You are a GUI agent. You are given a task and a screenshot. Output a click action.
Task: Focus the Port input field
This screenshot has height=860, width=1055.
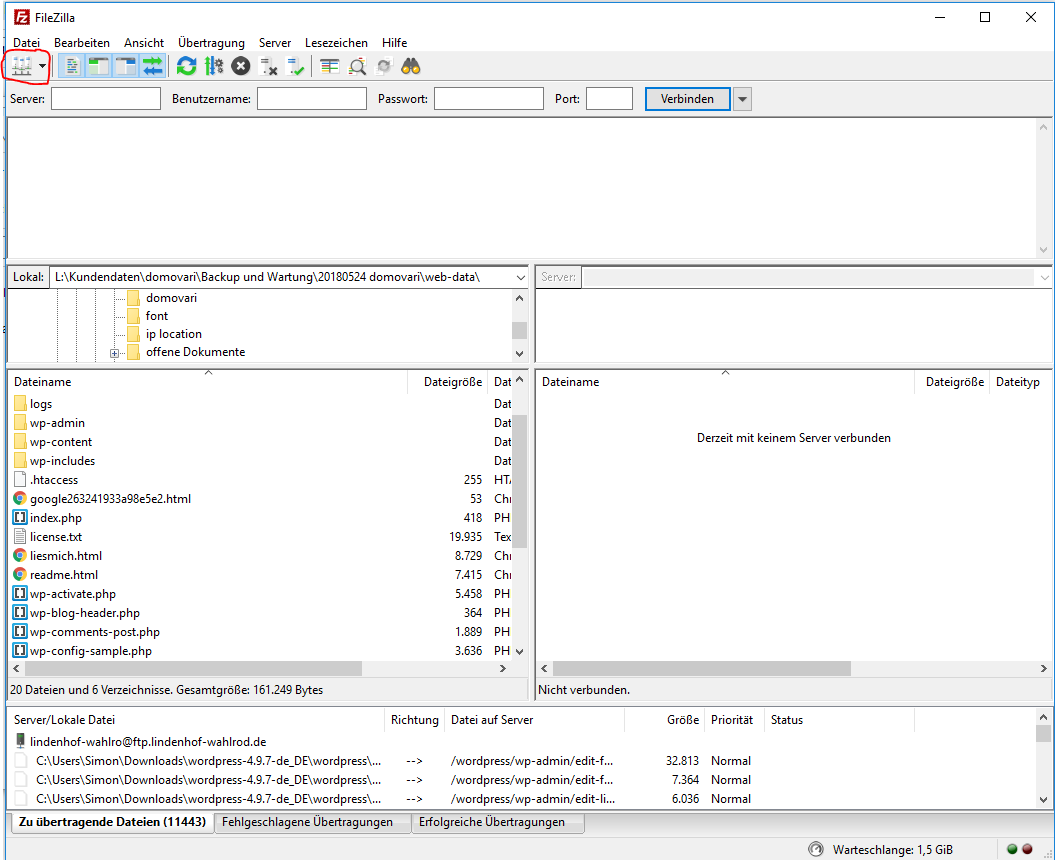[610, 99]
